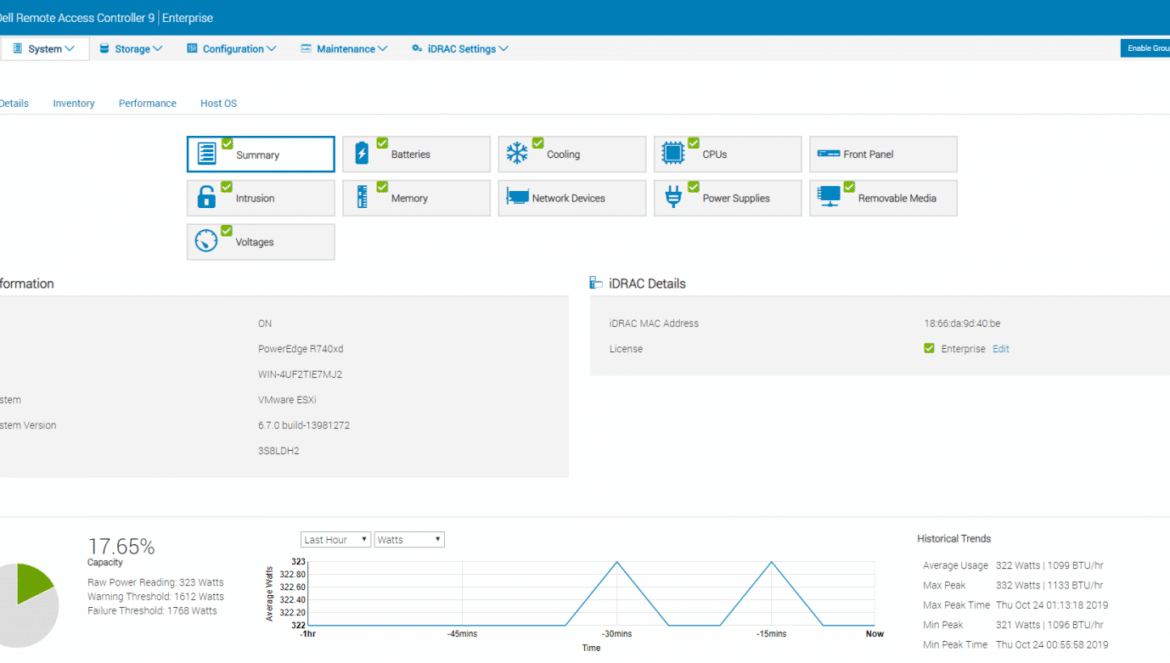Select the Front Panel tile label
Viewport: 1170px width, 663px height.
click(x=869, y=154)
